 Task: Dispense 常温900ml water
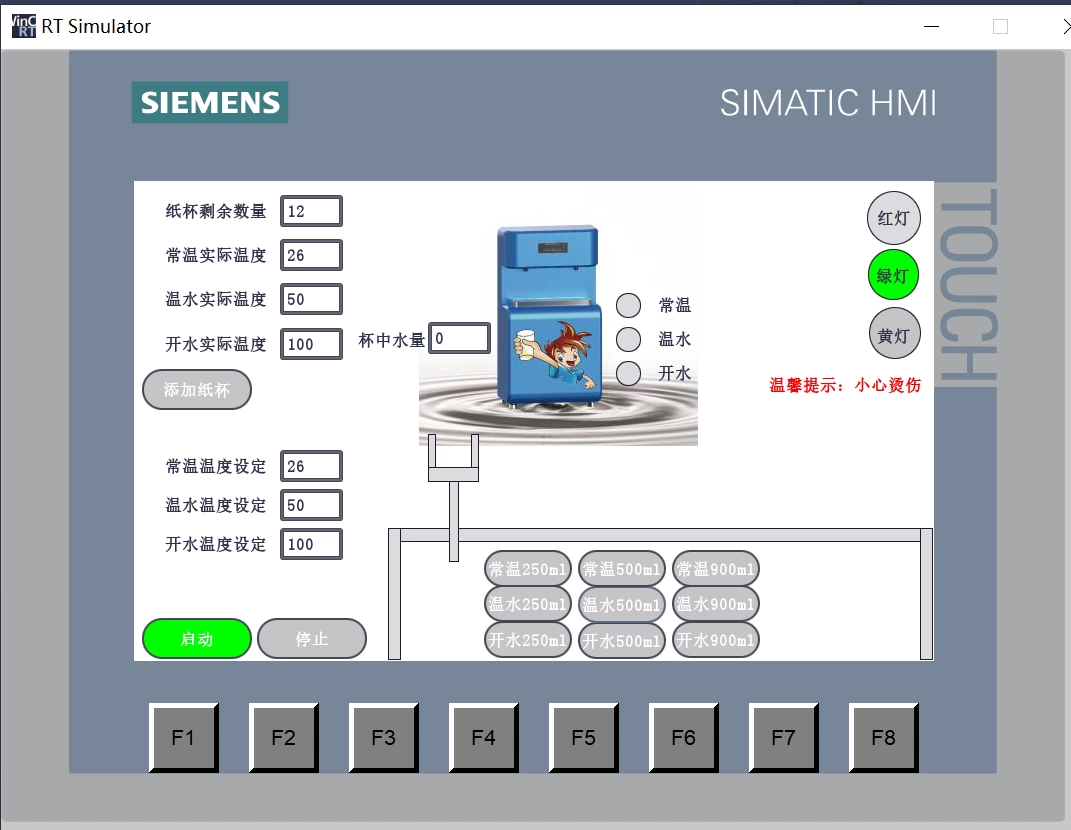716,568
